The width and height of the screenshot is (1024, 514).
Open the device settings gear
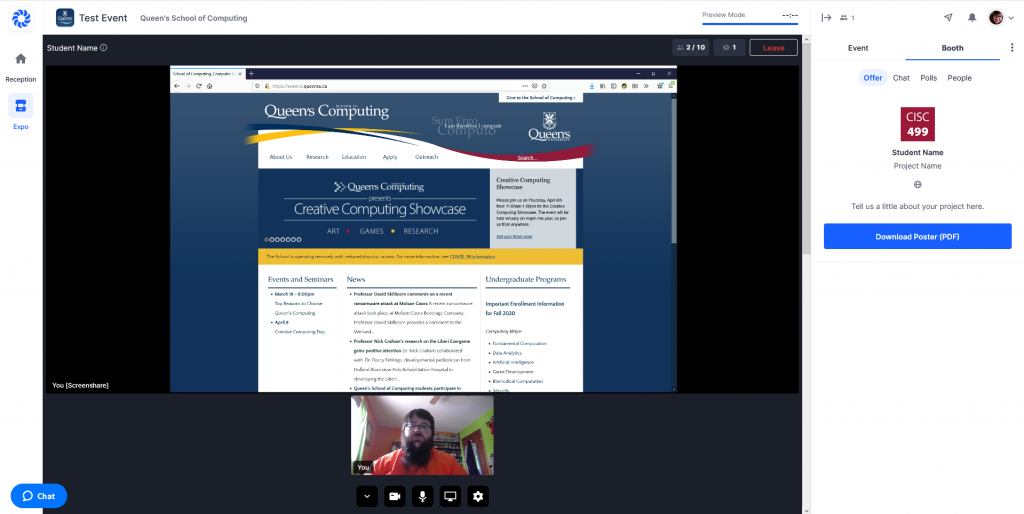pyautogui.click(x=478, y=496)
